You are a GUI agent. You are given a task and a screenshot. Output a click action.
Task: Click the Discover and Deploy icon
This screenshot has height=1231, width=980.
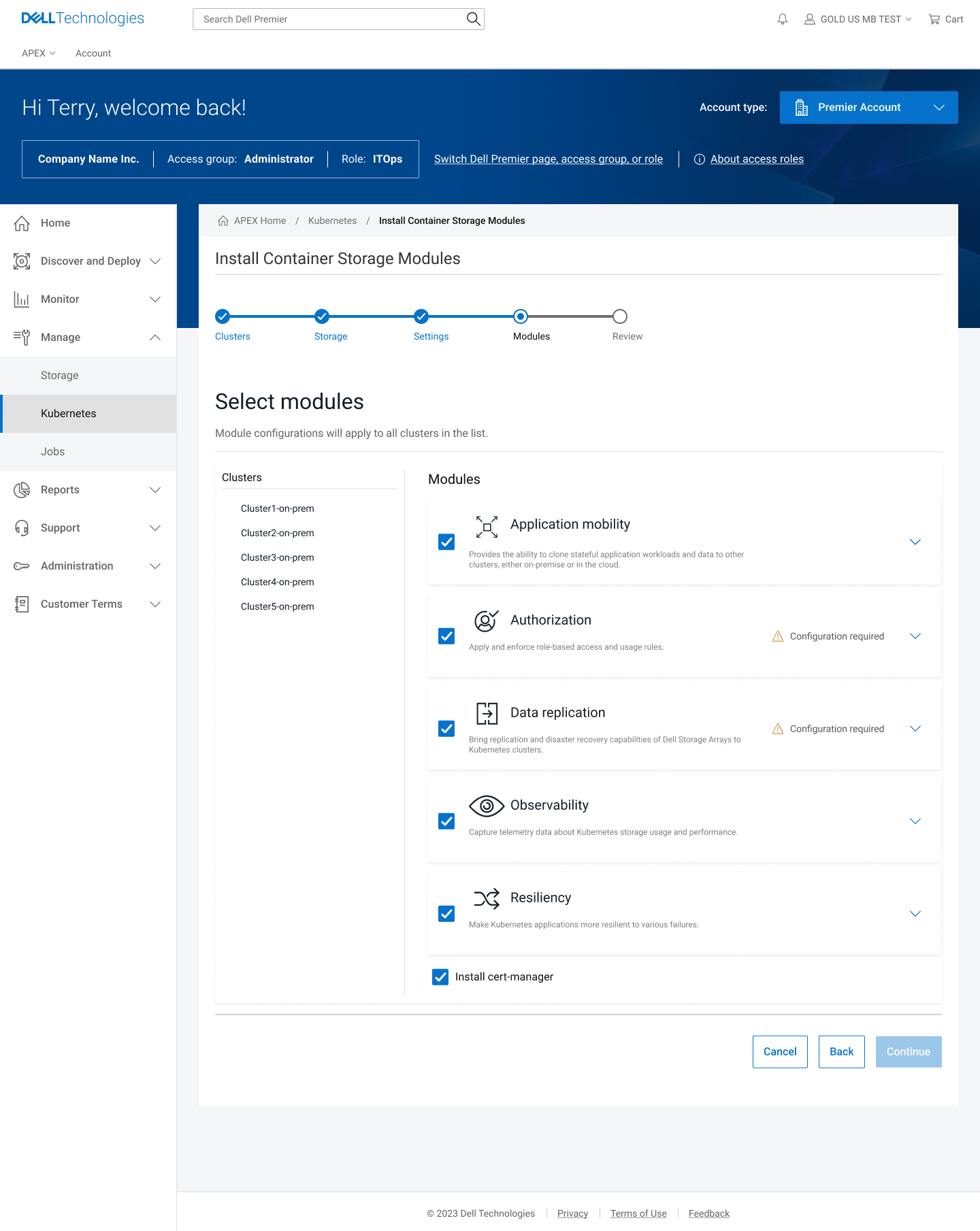pyautogui.click(x=22, y=261)
